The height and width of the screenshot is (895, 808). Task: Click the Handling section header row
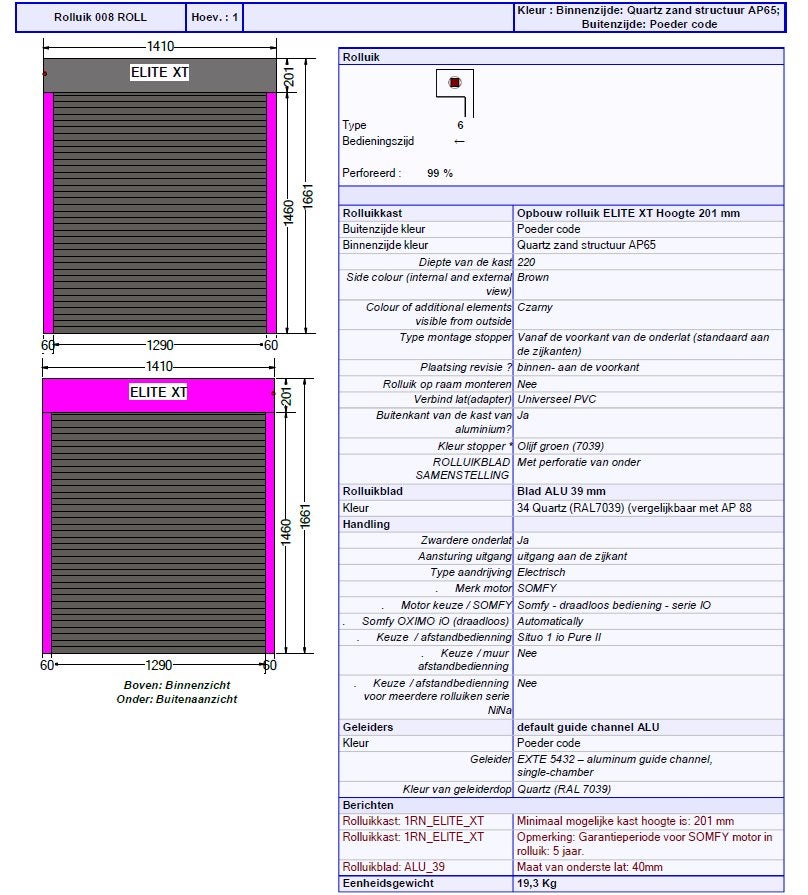tap(561, 524)
